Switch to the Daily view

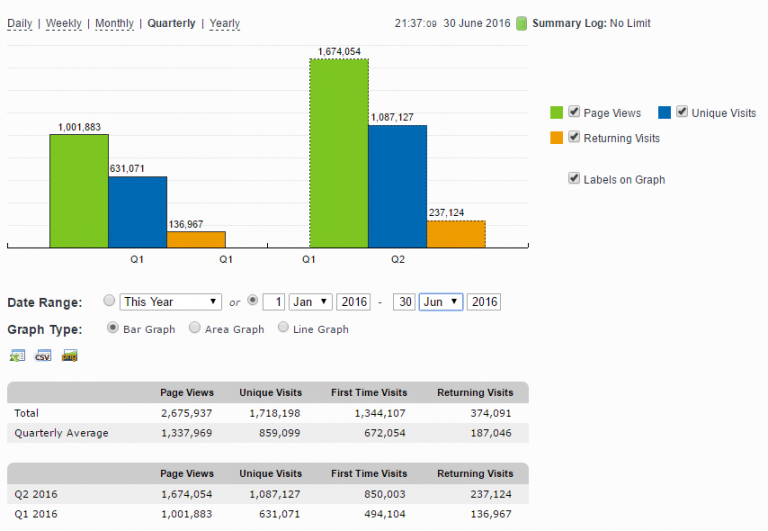pyautogui.click(x=20, y=23)
